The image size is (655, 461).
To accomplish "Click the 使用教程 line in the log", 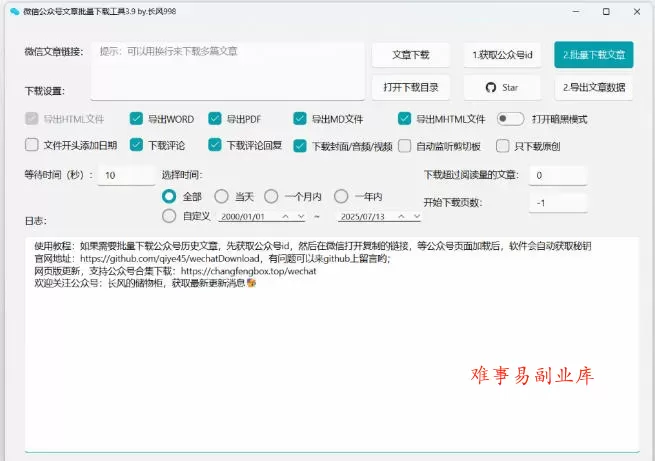I will [313, 246].
